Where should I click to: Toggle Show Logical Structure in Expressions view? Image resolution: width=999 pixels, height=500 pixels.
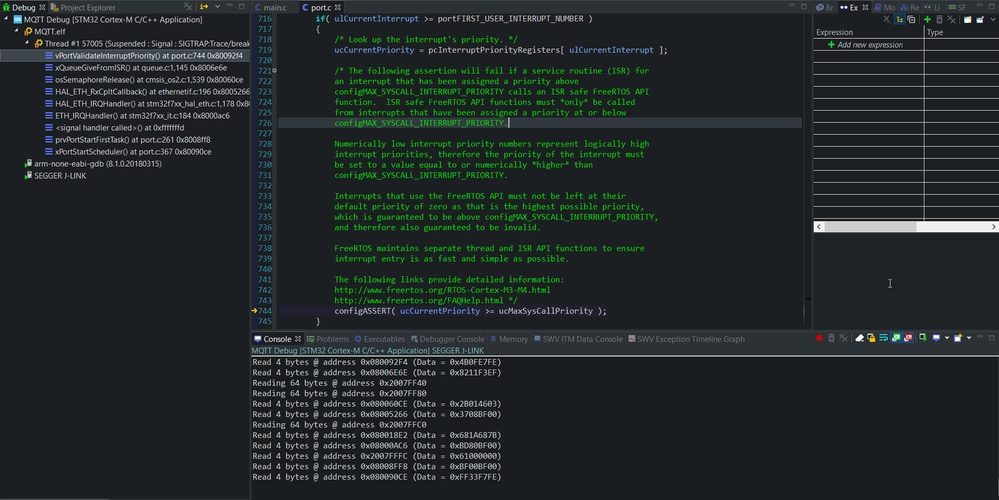[899, 19]
